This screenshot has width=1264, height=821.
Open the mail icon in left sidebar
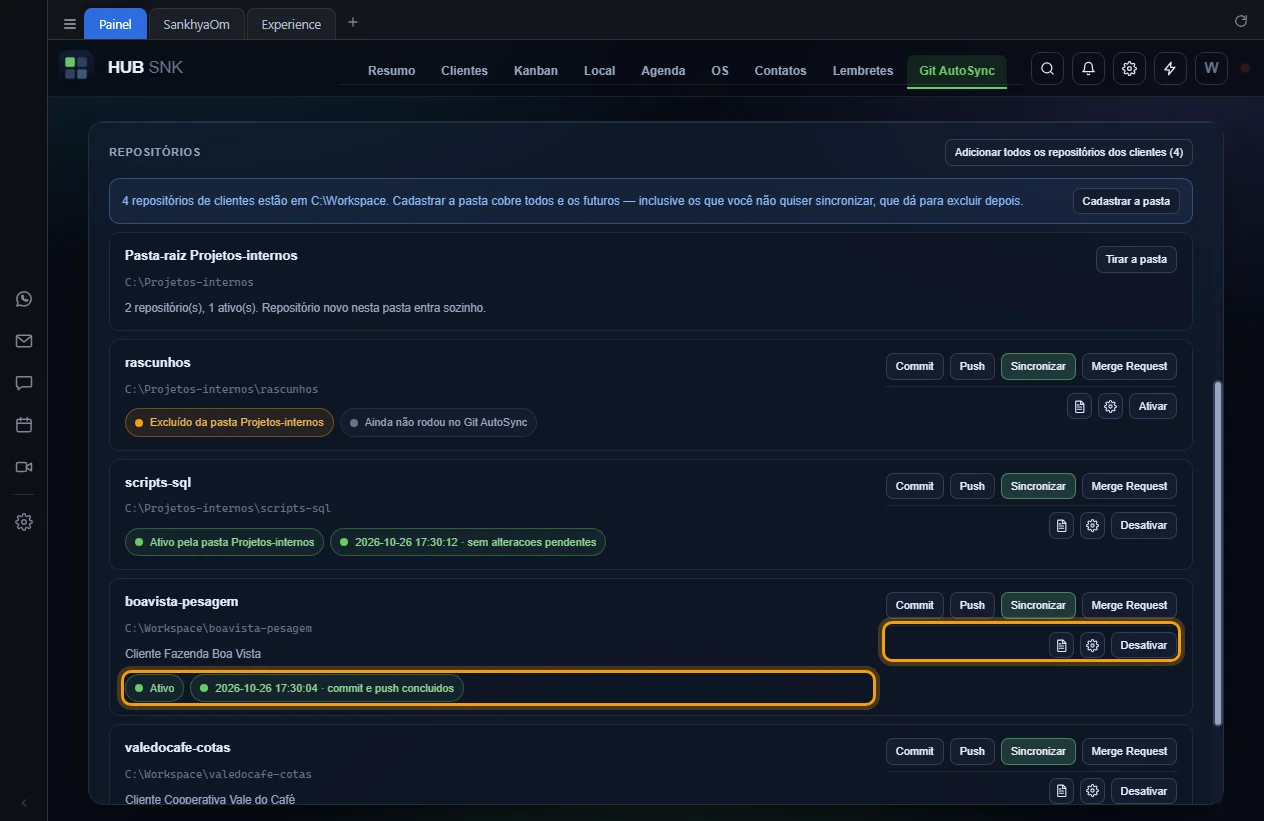tap(24, 341)
